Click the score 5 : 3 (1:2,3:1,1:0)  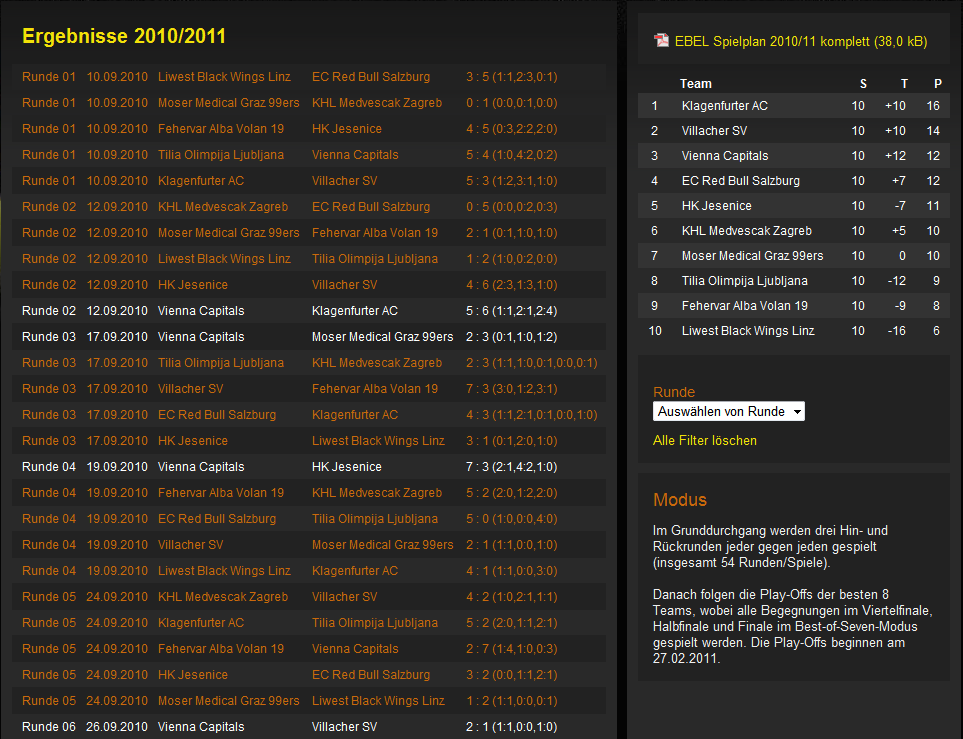(x=512, y=181)
